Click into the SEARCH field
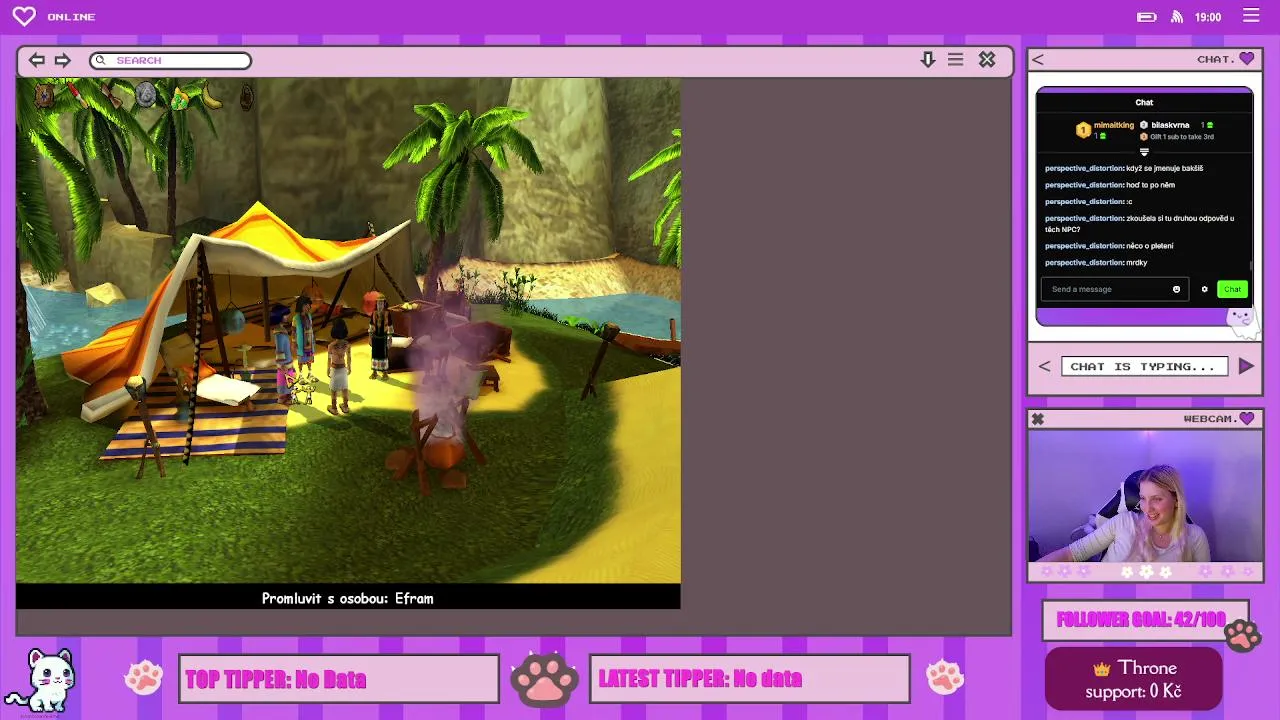 tap(170, 60)
